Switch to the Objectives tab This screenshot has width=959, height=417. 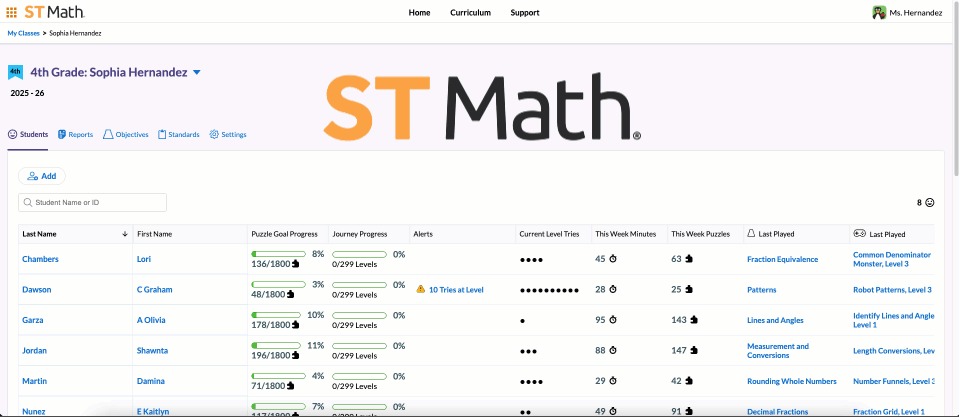click(126, 134)
